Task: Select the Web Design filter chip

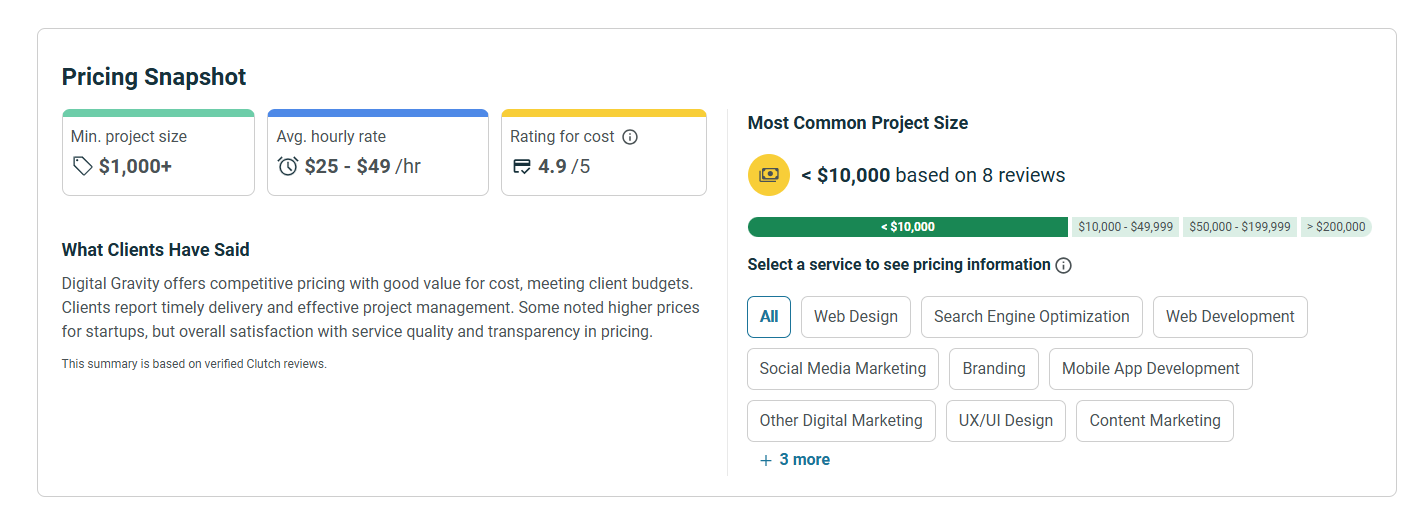Action: [856, 317]
